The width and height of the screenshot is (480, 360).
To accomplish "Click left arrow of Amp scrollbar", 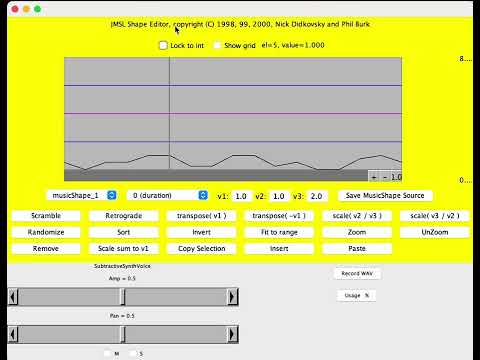I will [x=13, y=297].
